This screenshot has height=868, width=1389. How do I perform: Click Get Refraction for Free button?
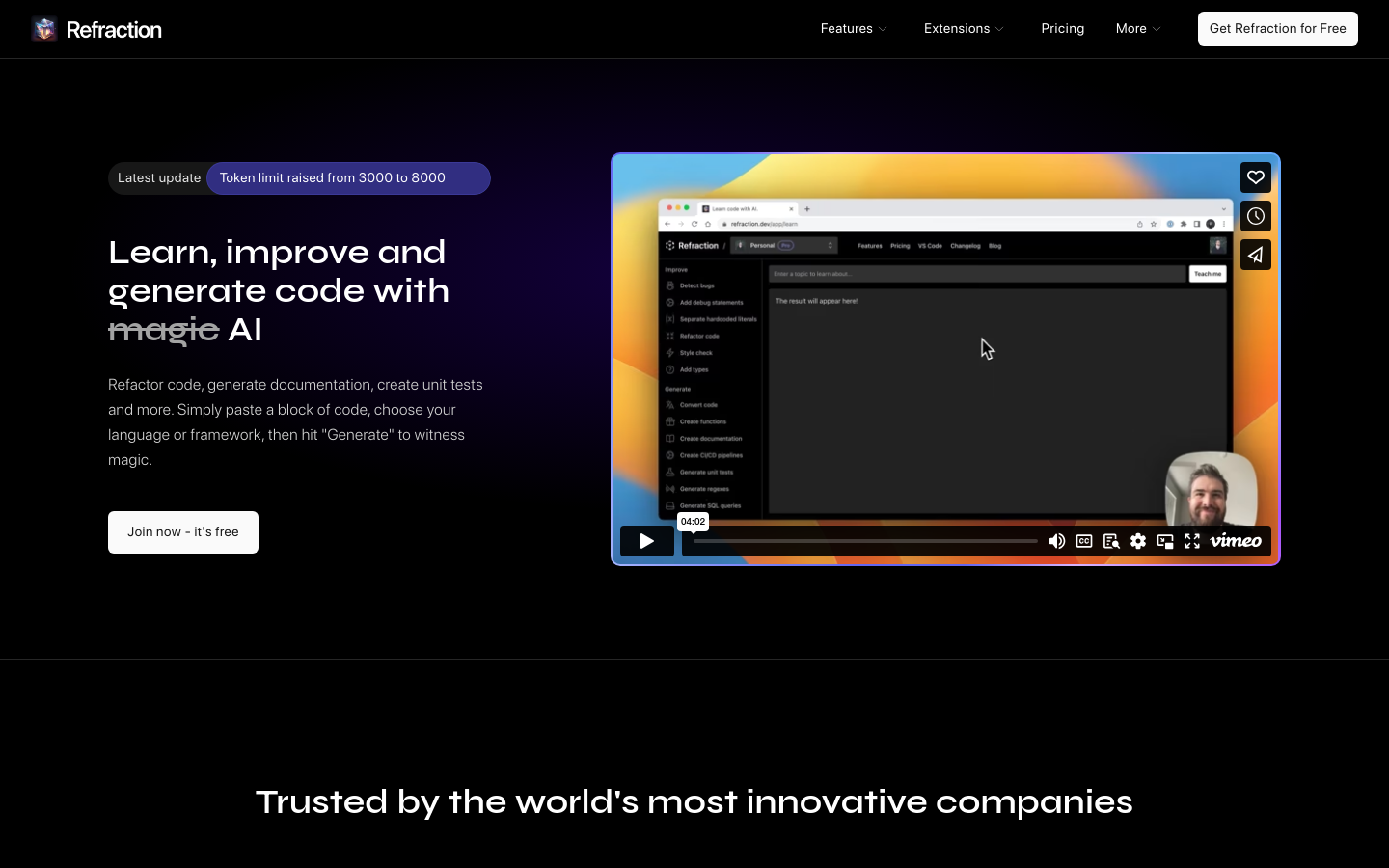click(1277, 29)
